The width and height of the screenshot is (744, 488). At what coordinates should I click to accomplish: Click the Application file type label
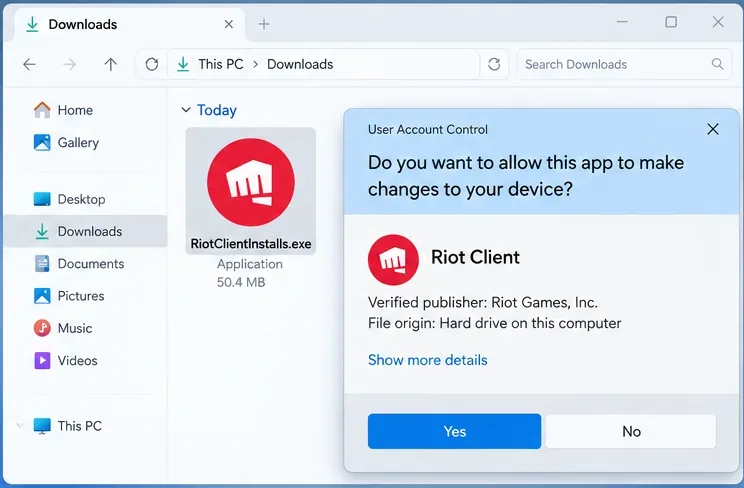coord(250,264)
